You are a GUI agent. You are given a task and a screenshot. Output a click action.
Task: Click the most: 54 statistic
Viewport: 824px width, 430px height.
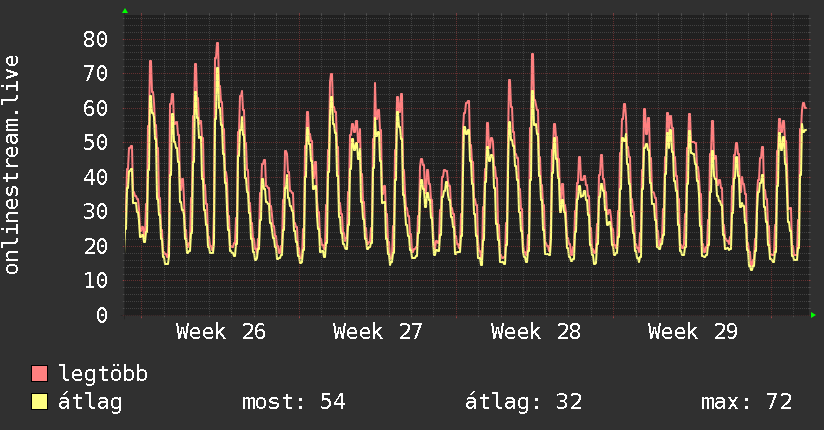click(294, 402)
